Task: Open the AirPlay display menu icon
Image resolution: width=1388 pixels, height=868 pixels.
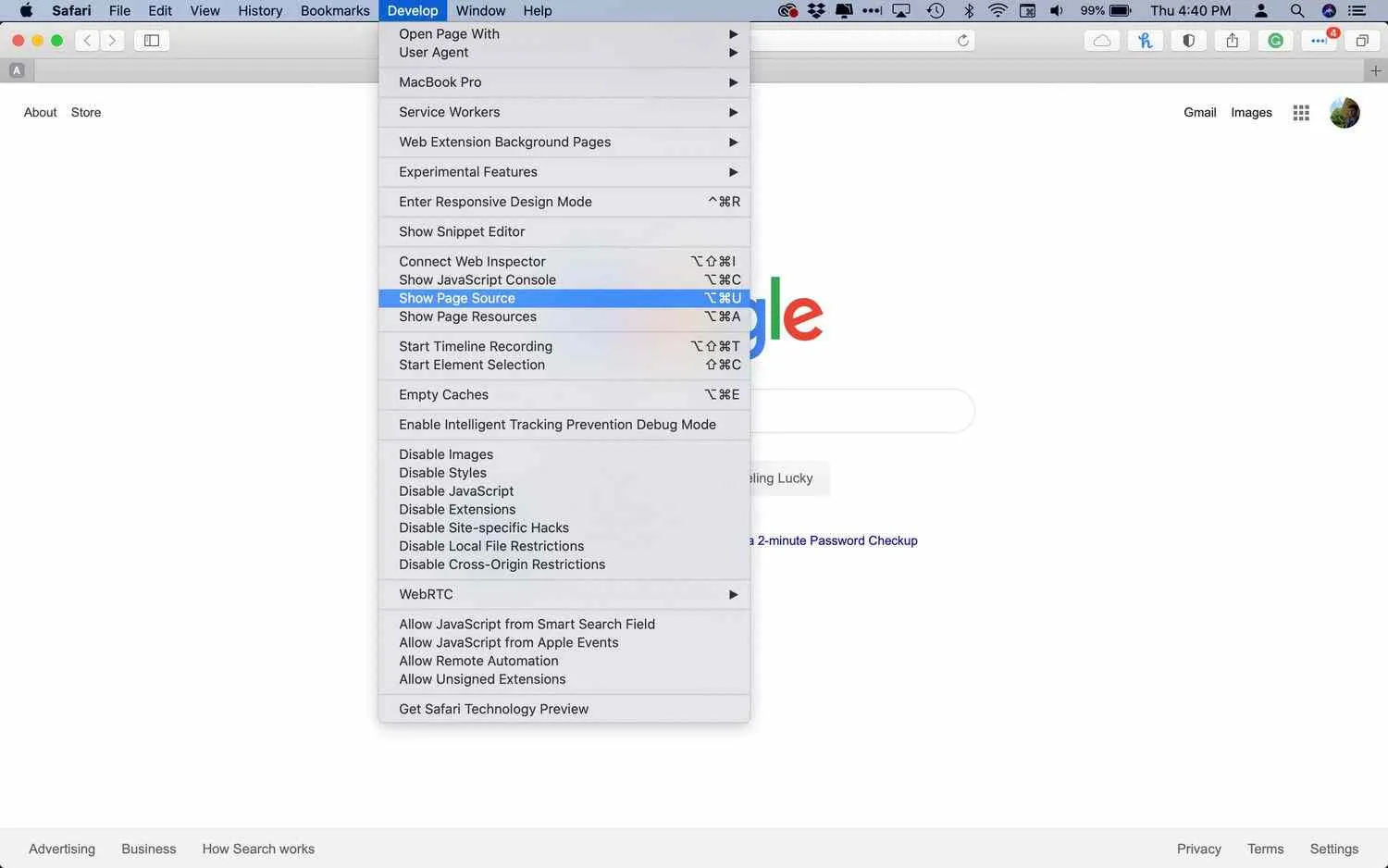Action: coord(901,11)
